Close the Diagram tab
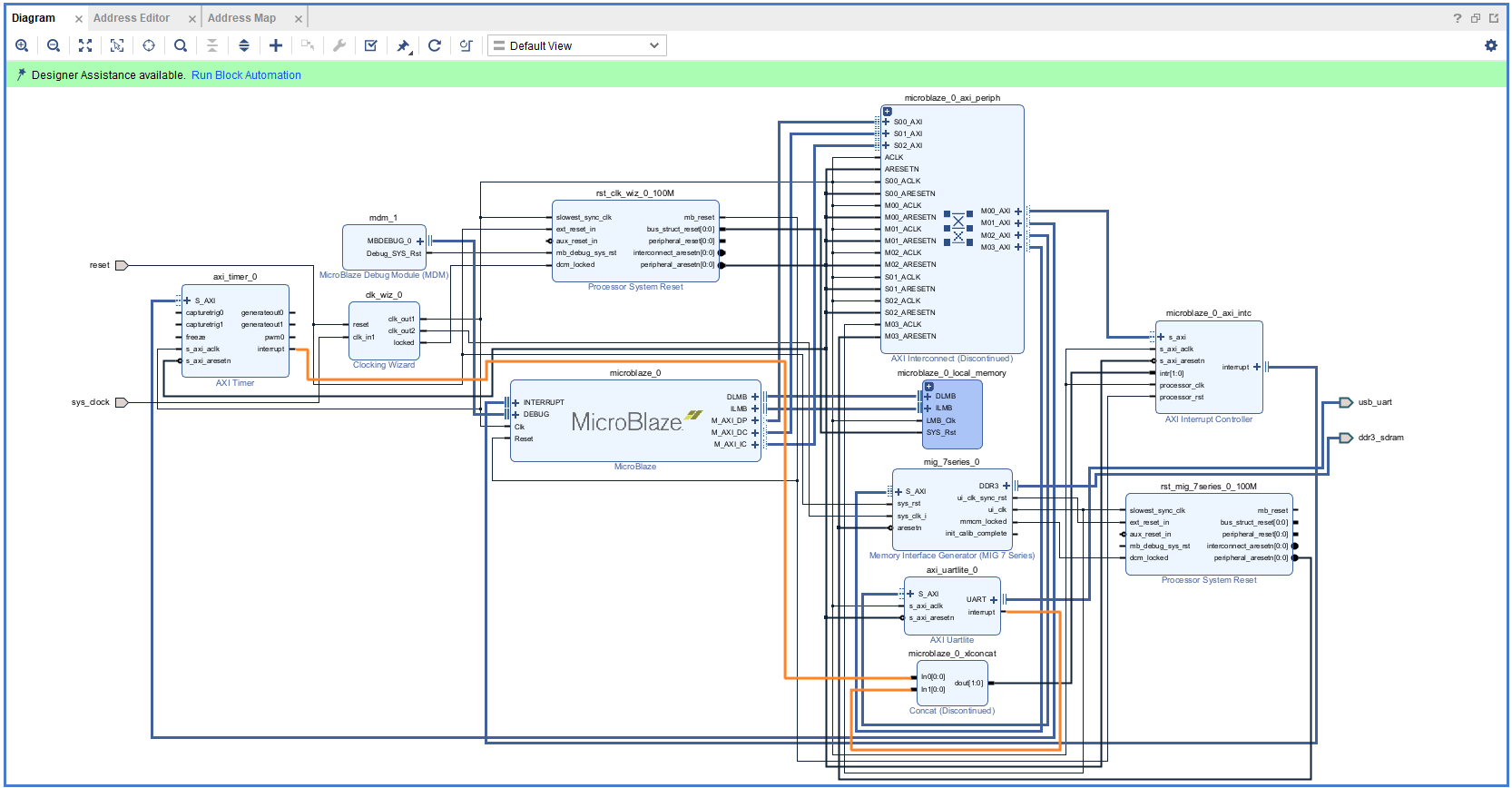The width and height of the screenshot is (1512, 788). tap(79, 19)
